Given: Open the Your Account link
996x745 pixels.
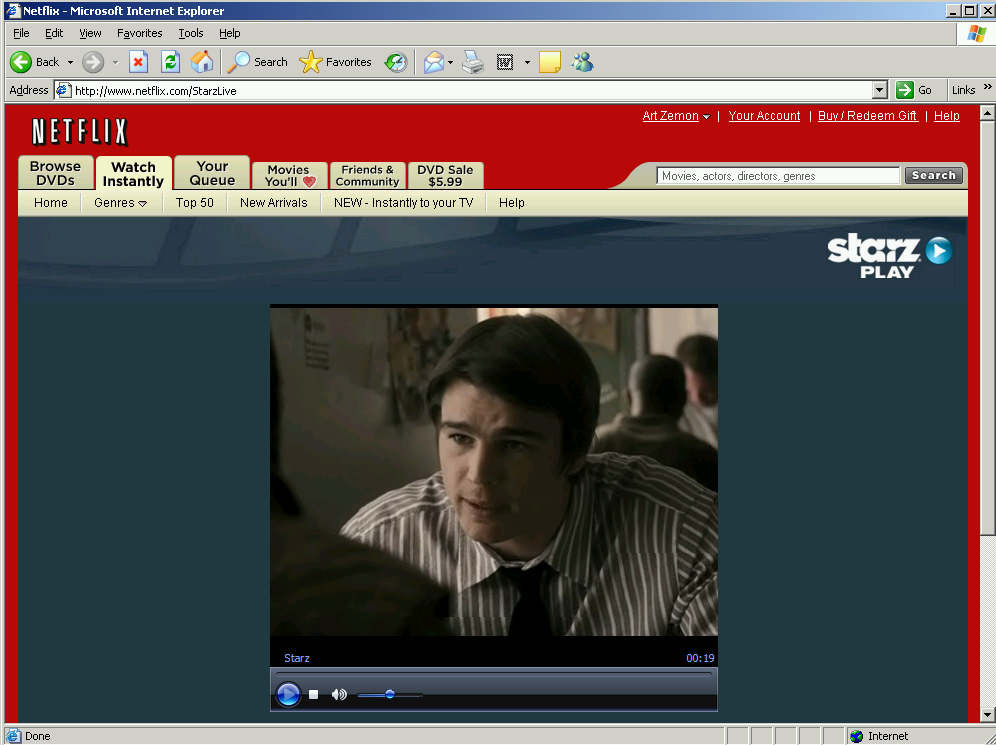Looking at the screenshot, I should pyautogui.click(x=764, y=116).
